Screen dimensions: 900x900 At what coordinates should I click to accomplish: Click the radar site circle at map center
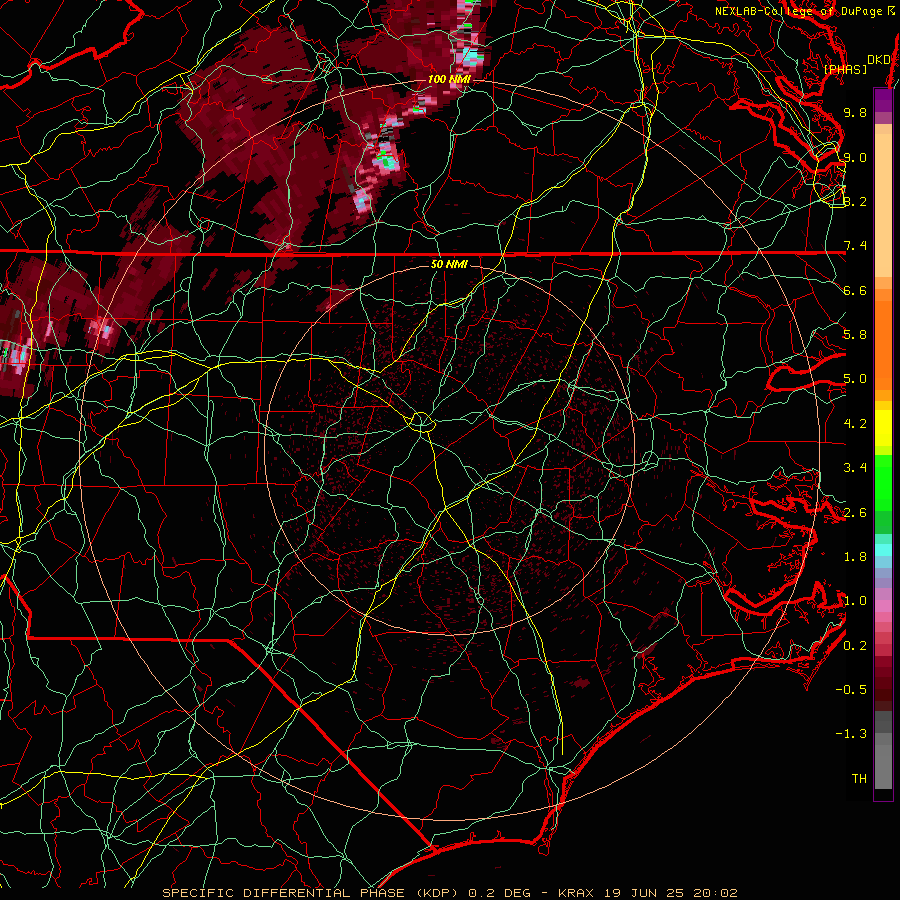[421, 422]
